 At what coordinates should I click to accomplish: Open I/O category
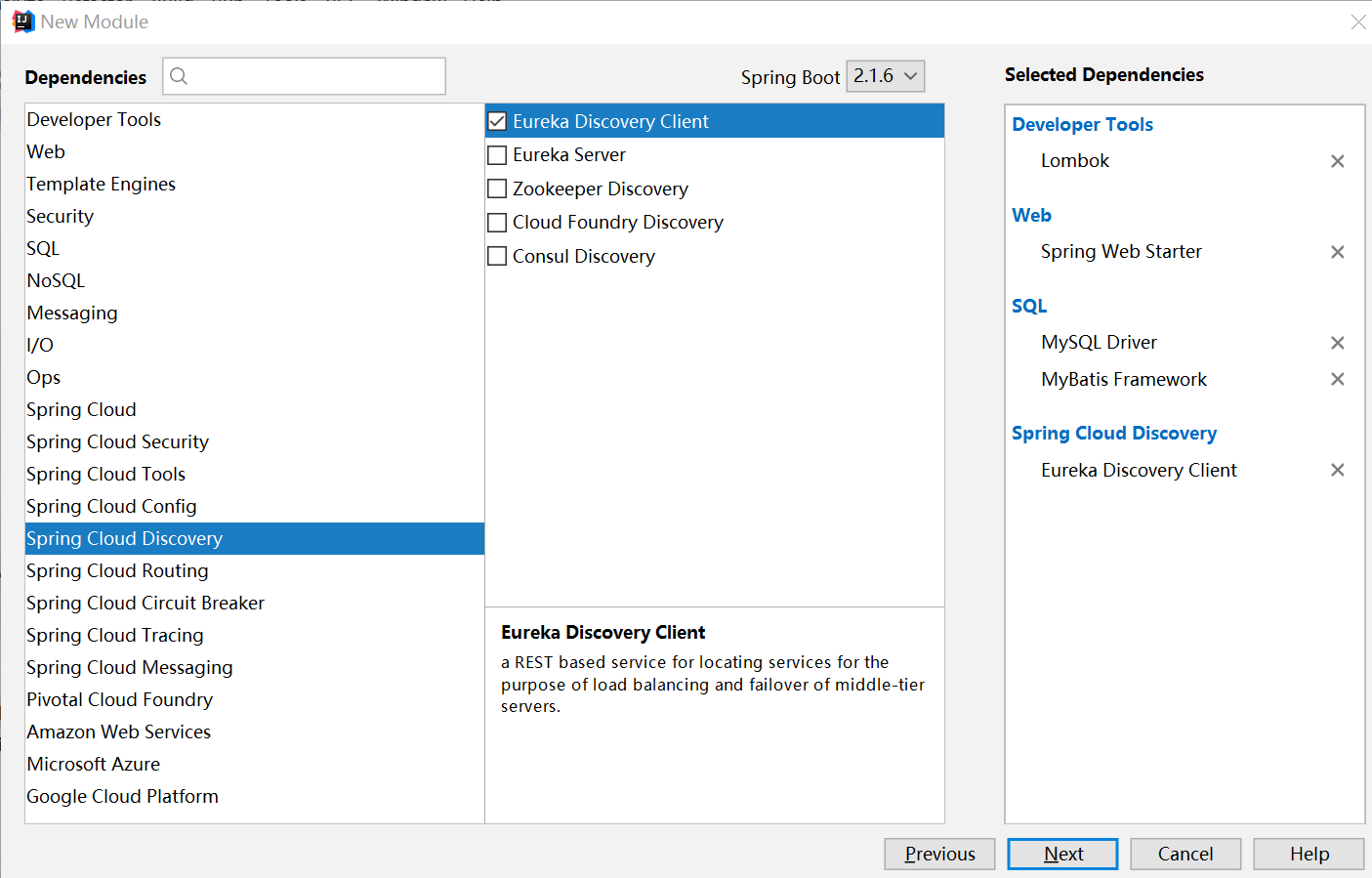tap(255, 345)
